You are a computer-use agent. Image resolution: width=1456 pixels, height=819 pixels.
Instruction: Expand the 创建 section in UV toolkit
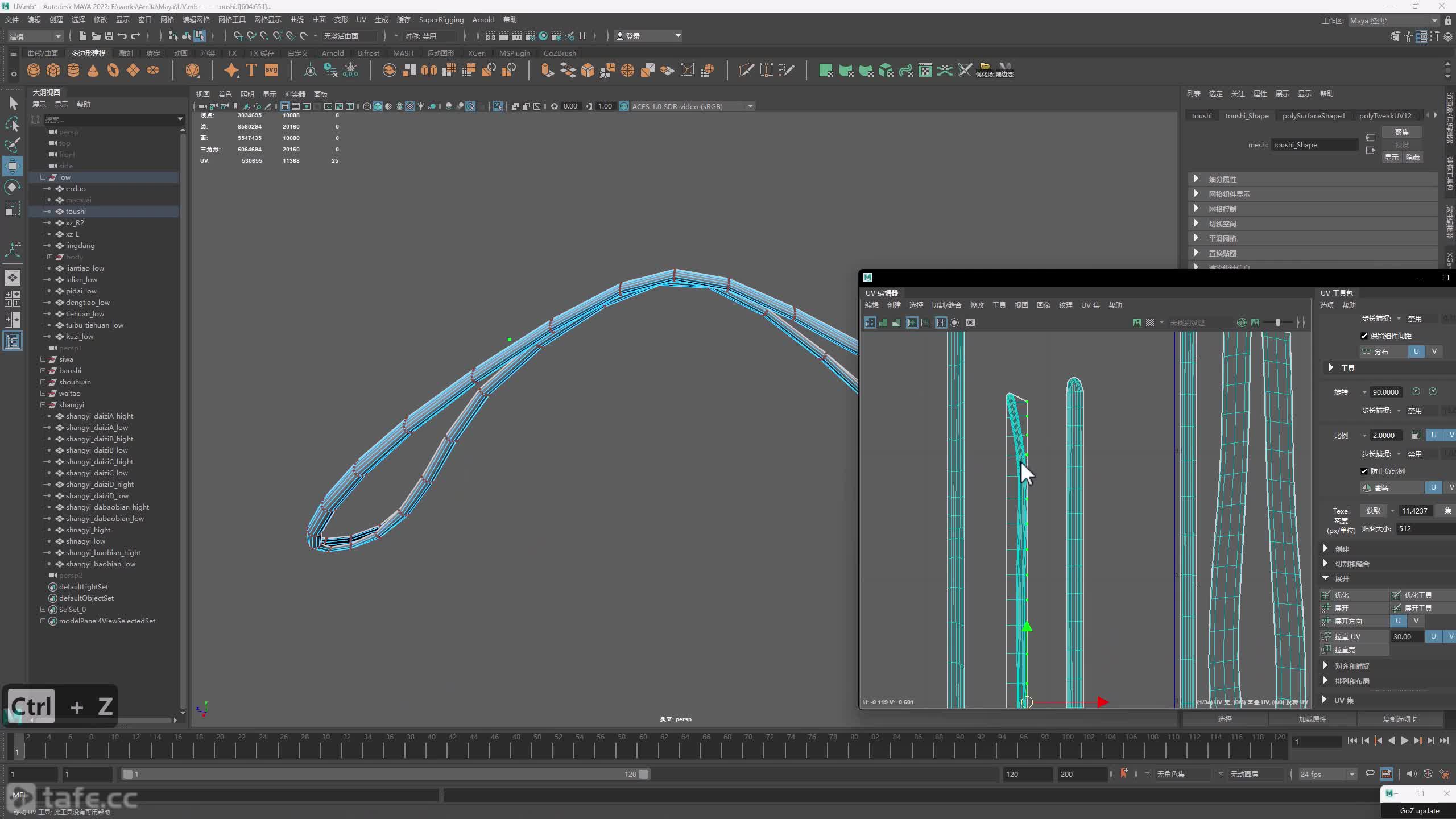click(1326, 549)
